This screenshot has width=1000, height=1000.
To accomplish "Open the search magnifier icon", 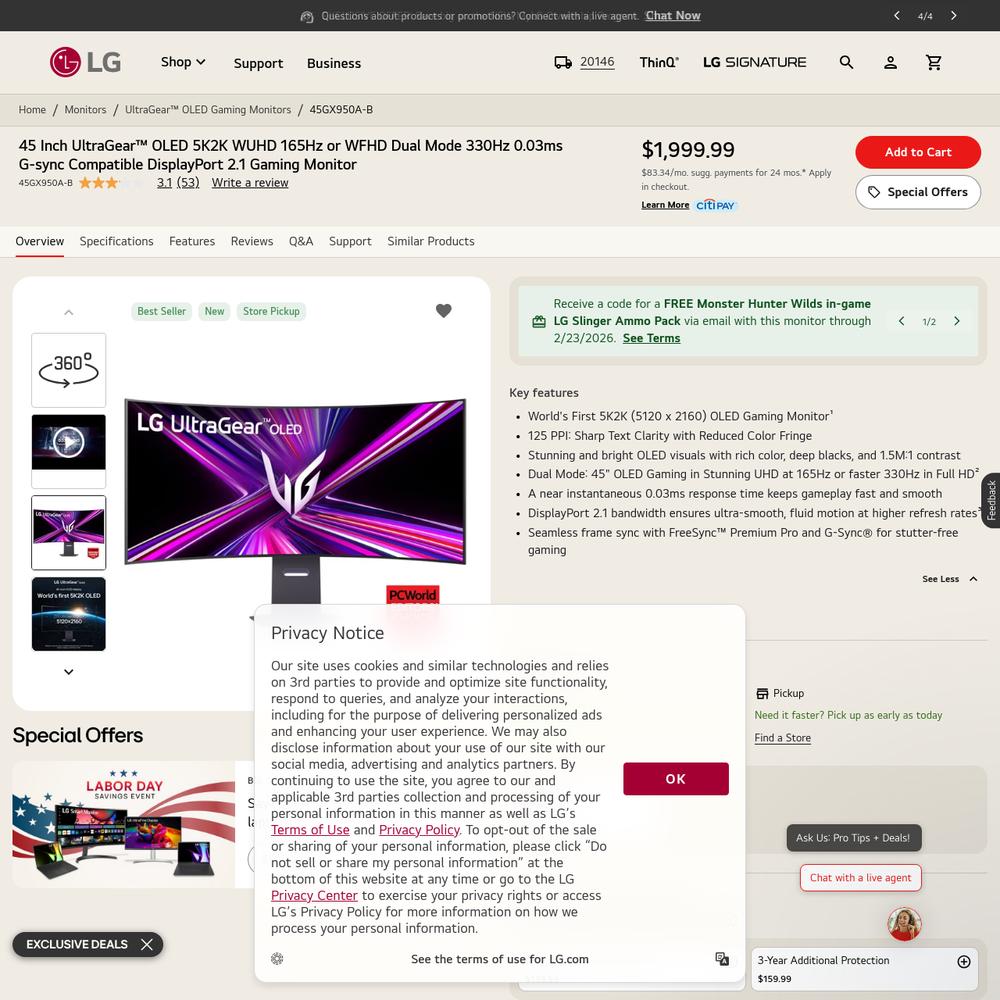I will coord(846,62).
